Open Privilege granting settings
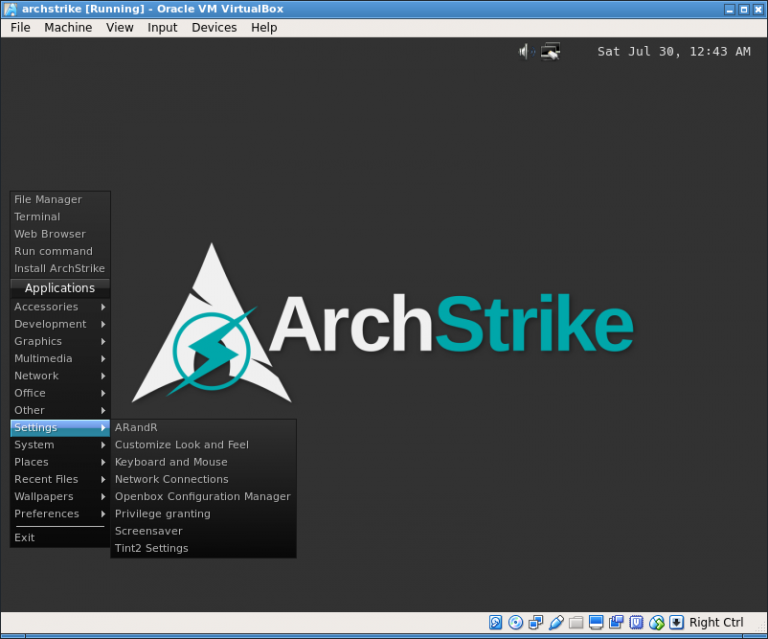 click(x=203, y=514)
